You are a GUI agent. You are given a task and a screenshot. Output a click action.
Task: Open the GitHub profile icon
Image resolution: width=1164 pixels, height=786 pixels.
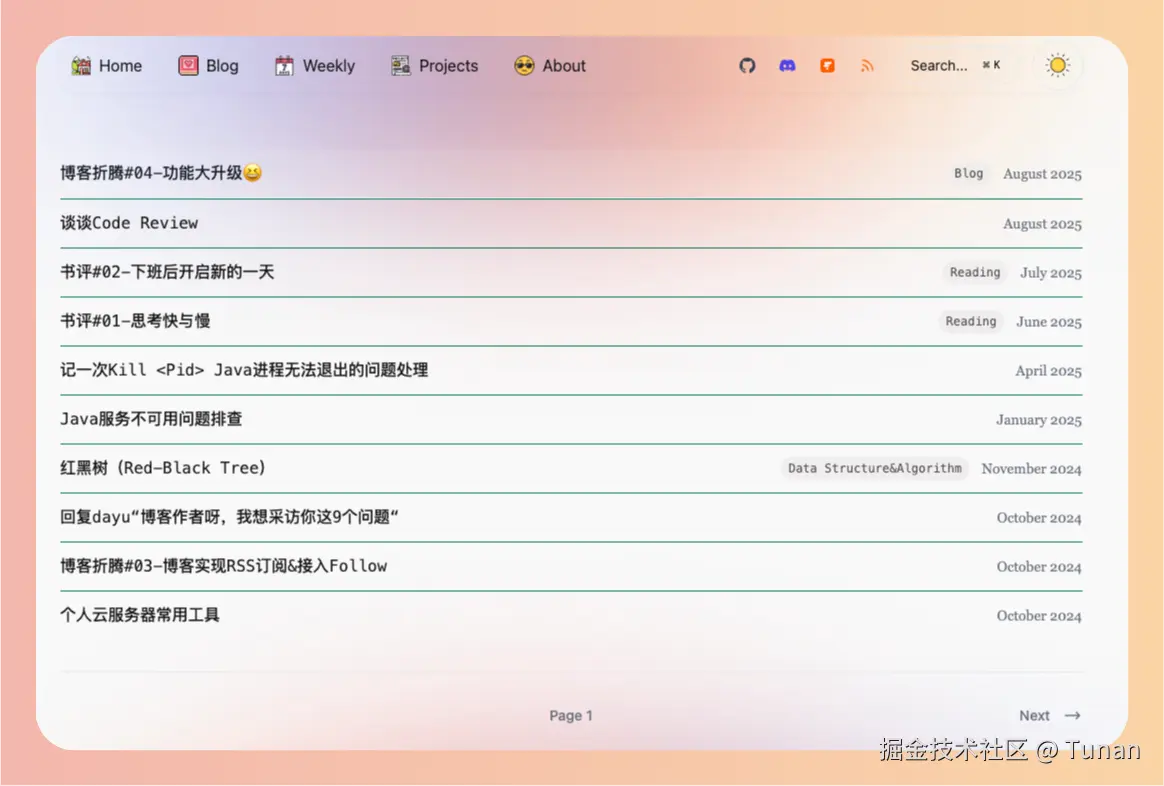[747, 65]
